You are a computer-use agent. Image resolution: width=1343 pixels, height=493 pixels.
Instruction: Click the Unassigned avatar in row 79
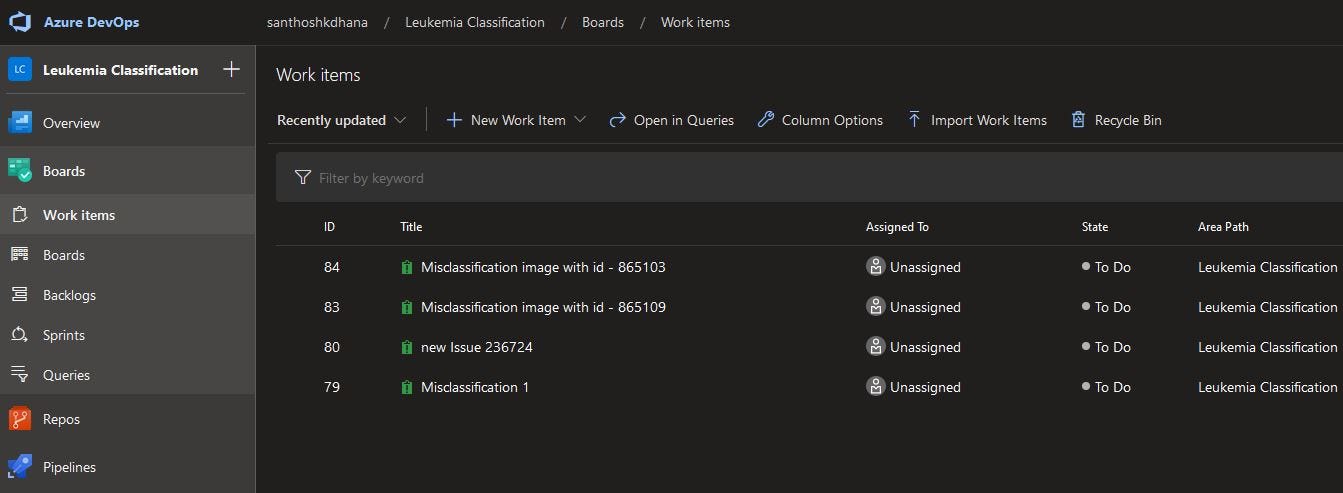point(876,387)
